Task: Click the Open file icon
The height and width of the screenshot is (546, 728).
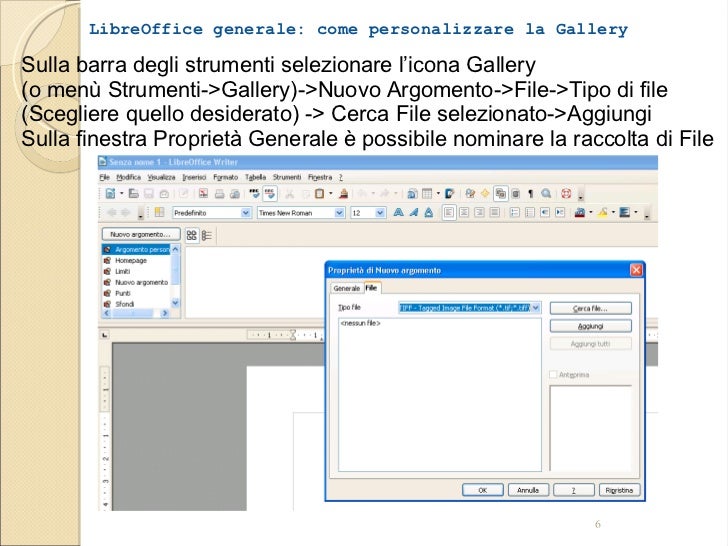Action: (134, 193)
